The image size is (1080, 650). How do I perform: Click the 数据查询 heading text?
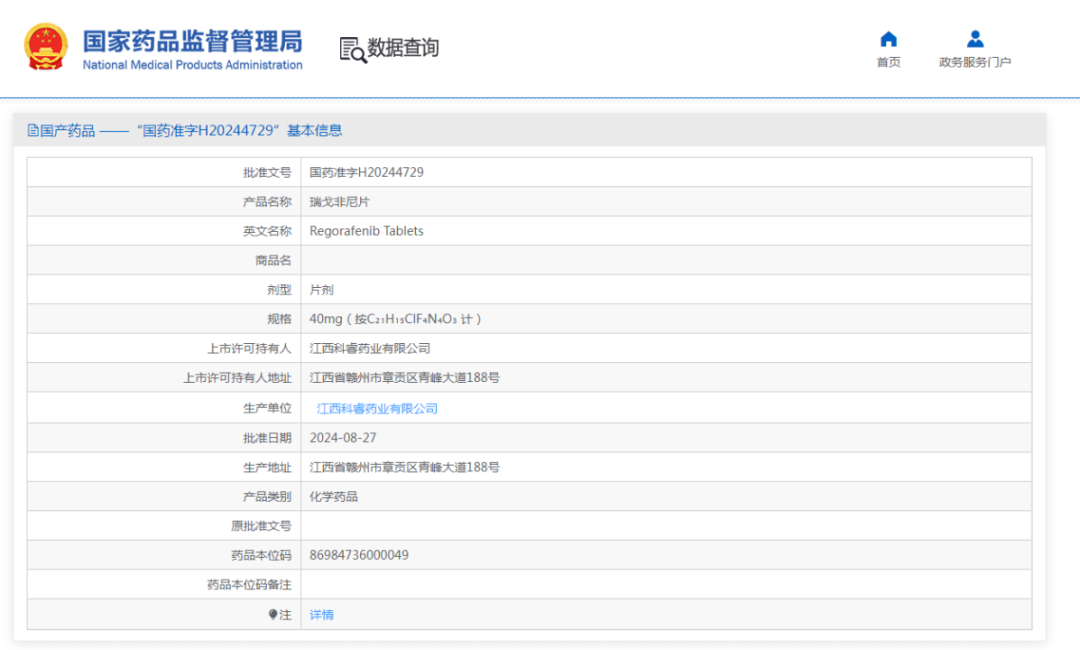click(403, 48)
